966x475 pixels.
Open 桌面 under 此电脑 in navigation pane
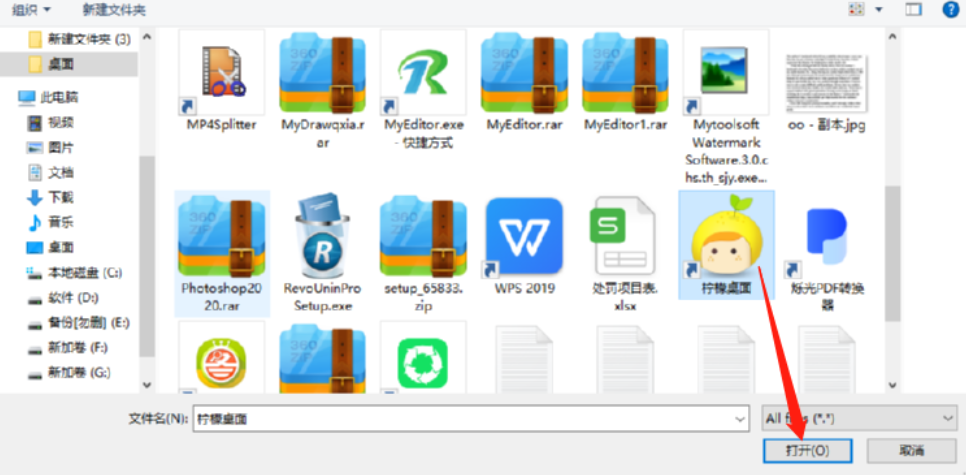tap(51, 248)
